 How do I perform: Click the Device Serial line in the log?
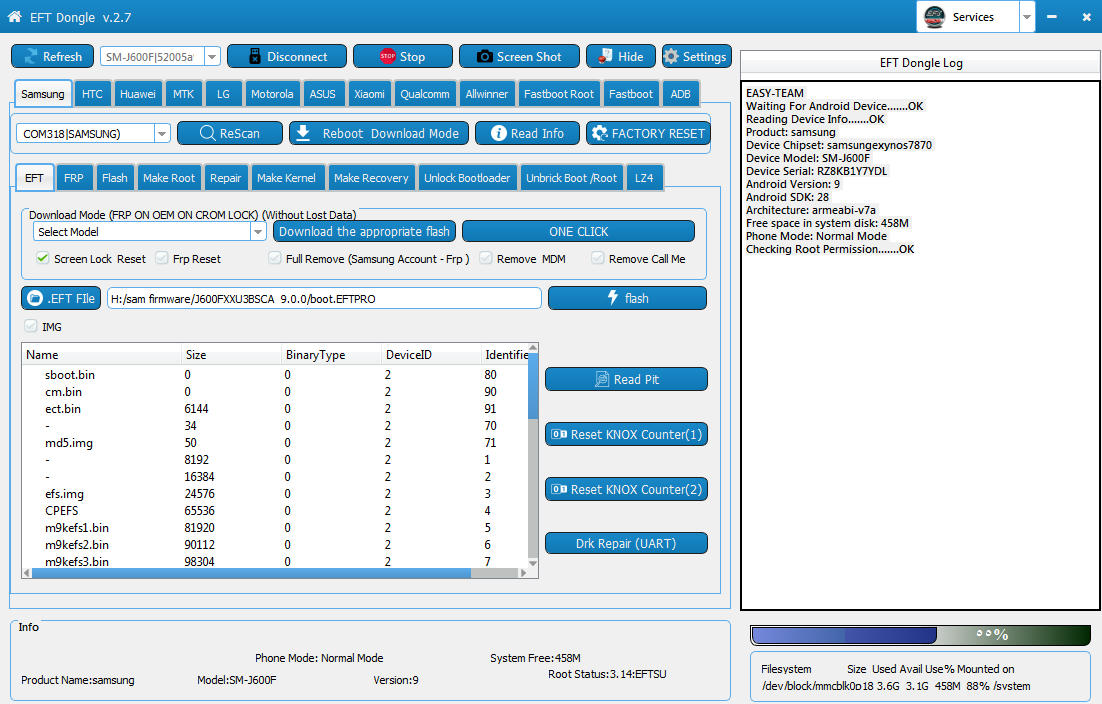[817, 171]
